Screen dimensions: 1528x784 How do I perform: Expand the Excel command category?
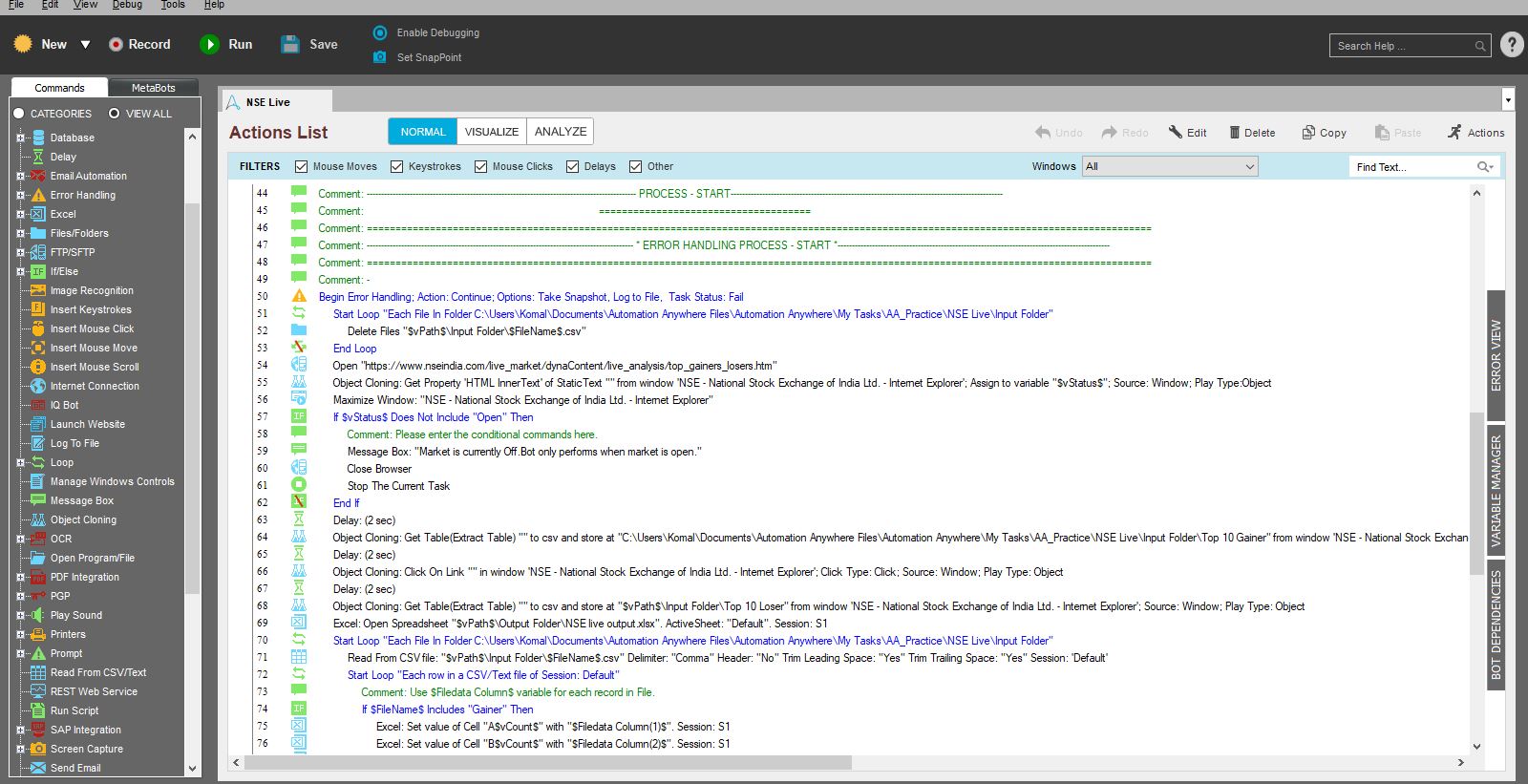pos(20,214)
